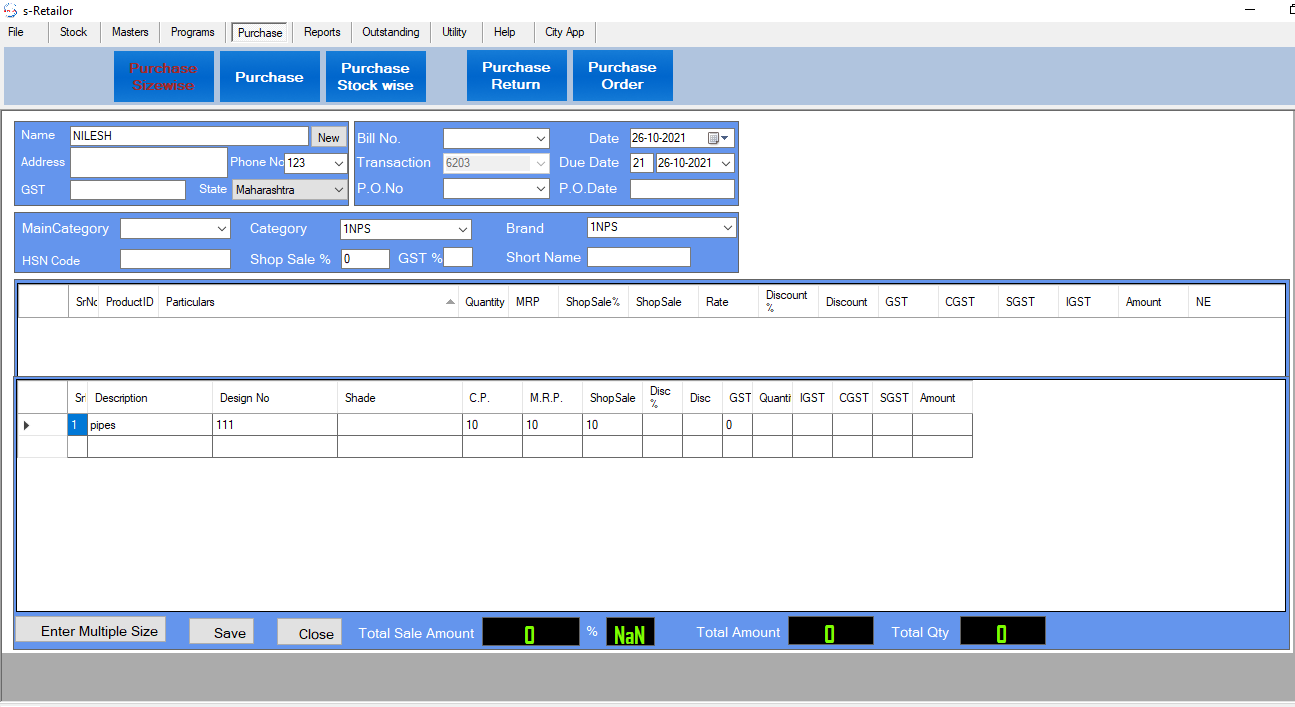
Task: Open the Purchase Return screen
Action: pos(516,76)
